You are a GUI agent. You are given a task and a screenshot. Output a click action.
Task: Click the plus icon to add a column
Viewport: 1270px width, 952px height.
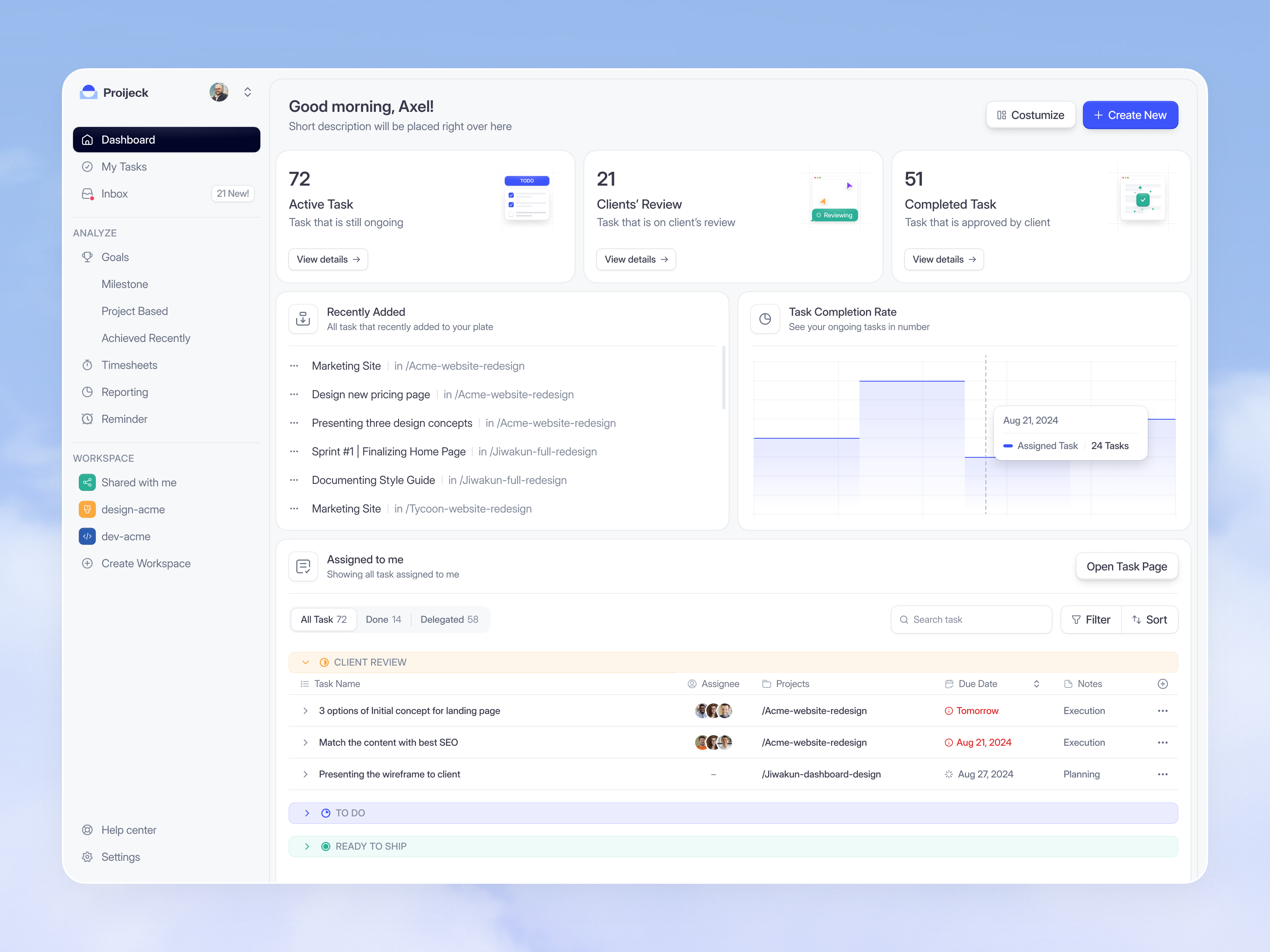[x=1163, y=683]
